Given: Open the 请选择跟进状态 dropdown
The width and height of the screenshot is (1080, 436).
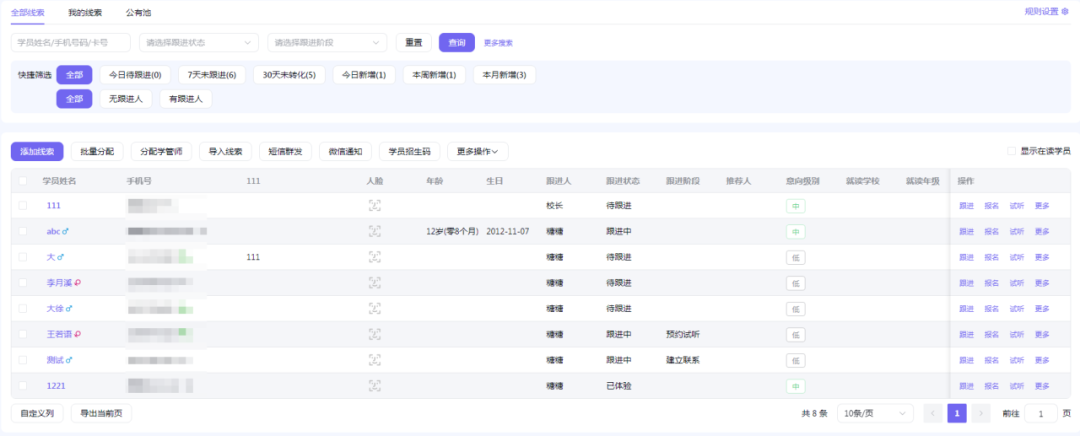Looking at the screenshot, I should click(199, 43).
